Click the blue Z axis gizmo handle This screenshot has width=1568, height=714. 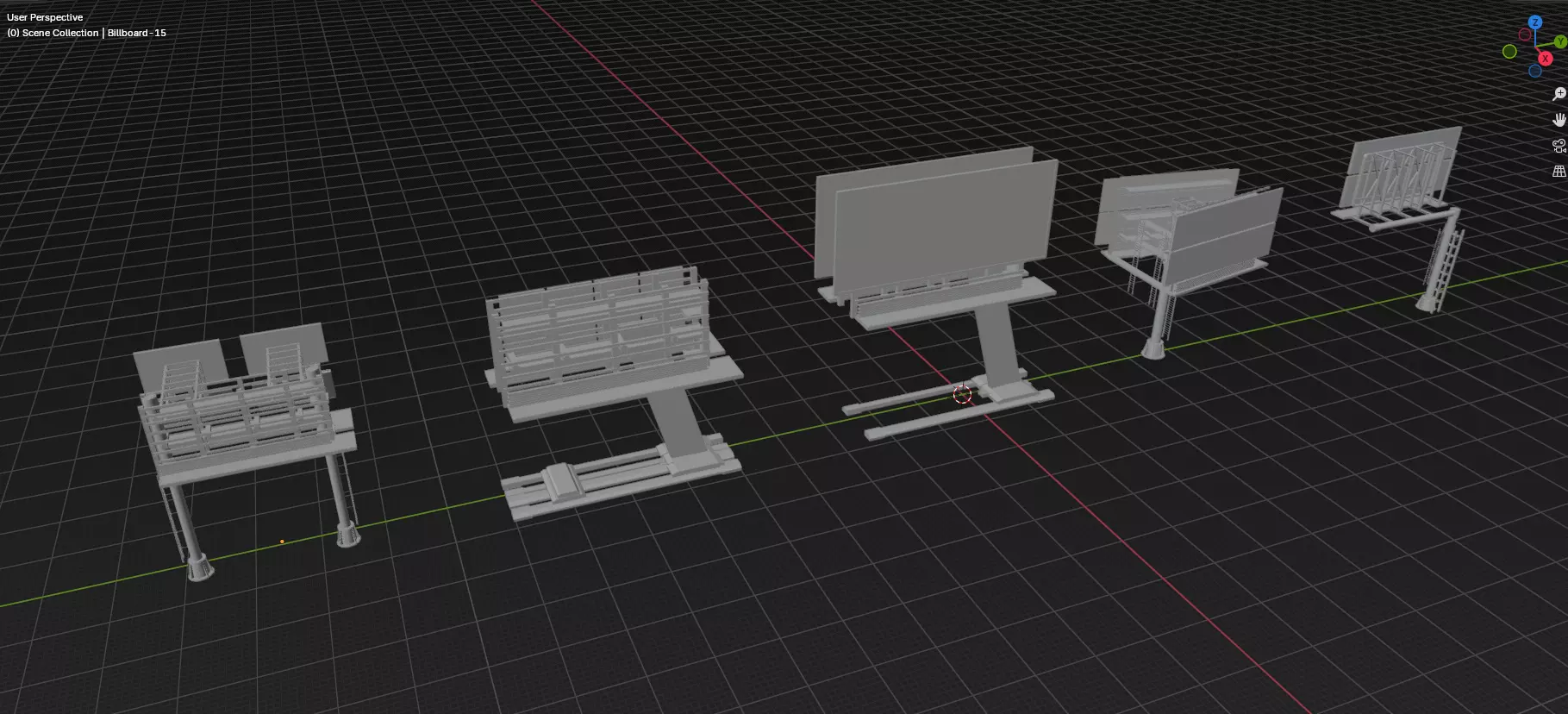pos(1535,22)
